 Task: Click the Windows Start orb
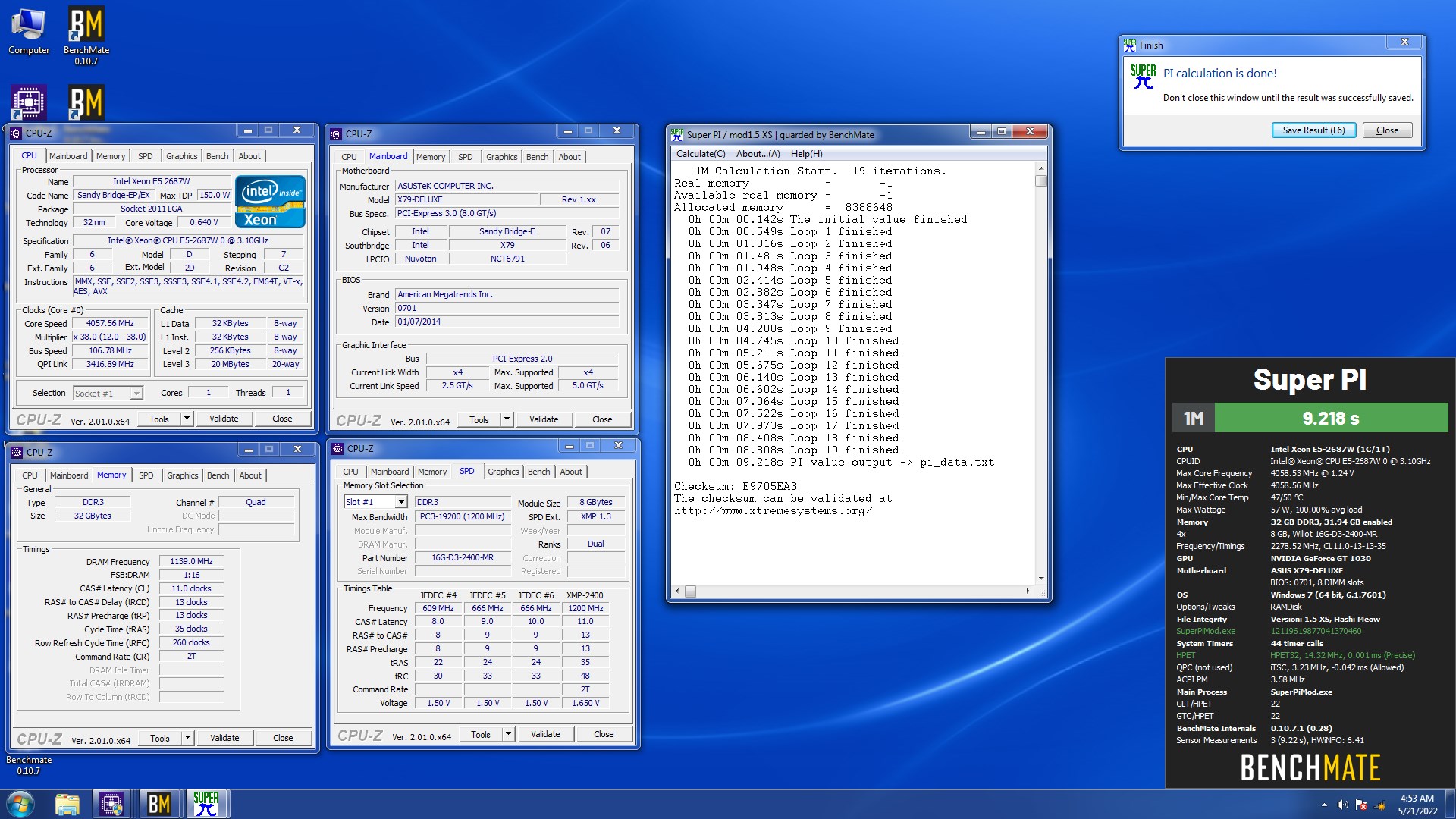click(20, 804)
